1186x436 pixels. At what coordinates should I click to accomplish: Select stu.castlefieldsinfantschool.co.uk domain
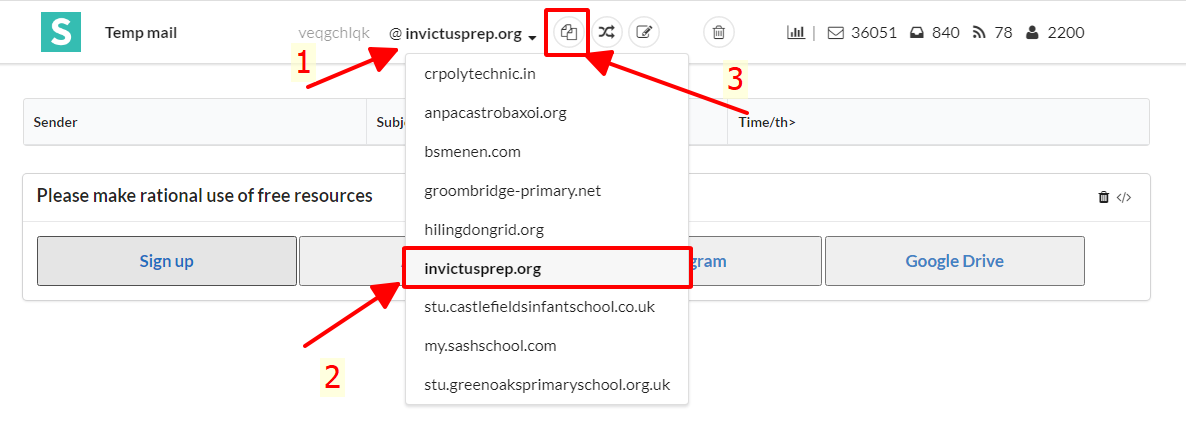coord(547,307)
